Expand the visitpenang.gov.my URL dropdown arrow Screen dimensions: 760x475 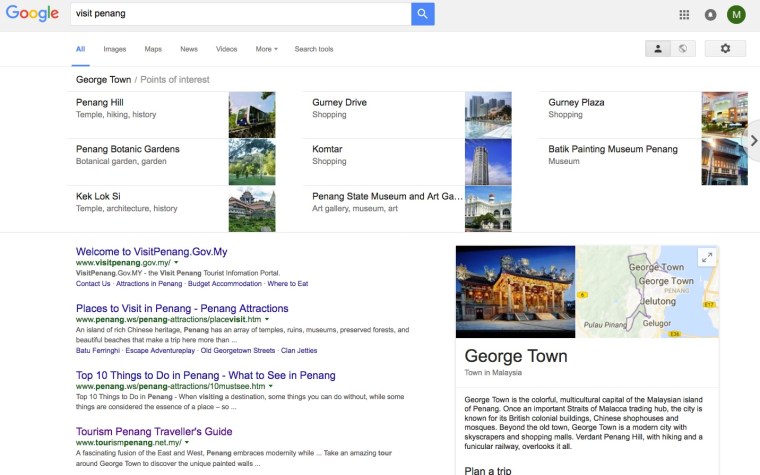pos(176,262)
